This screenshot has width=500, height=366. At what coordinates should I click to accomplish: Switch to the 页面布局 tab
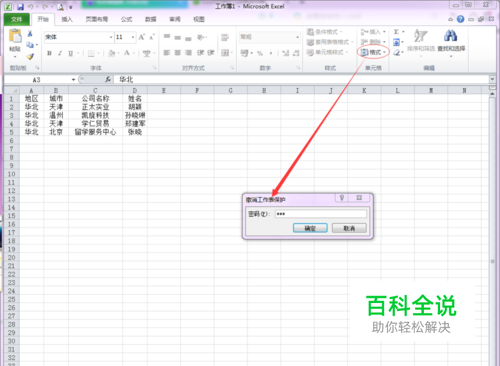tap(97, 19)
